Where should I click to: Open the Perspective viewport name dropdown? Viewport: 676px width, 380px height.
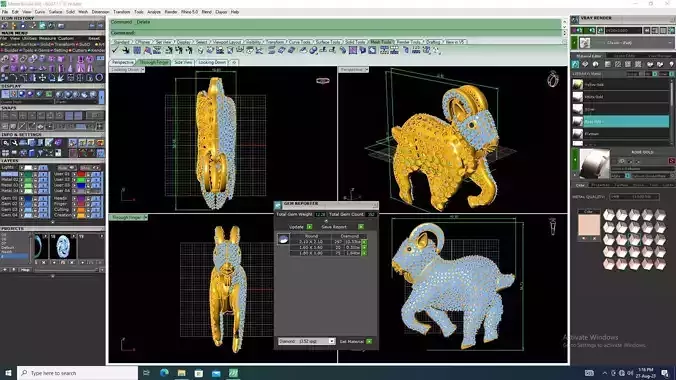[366, 69]
